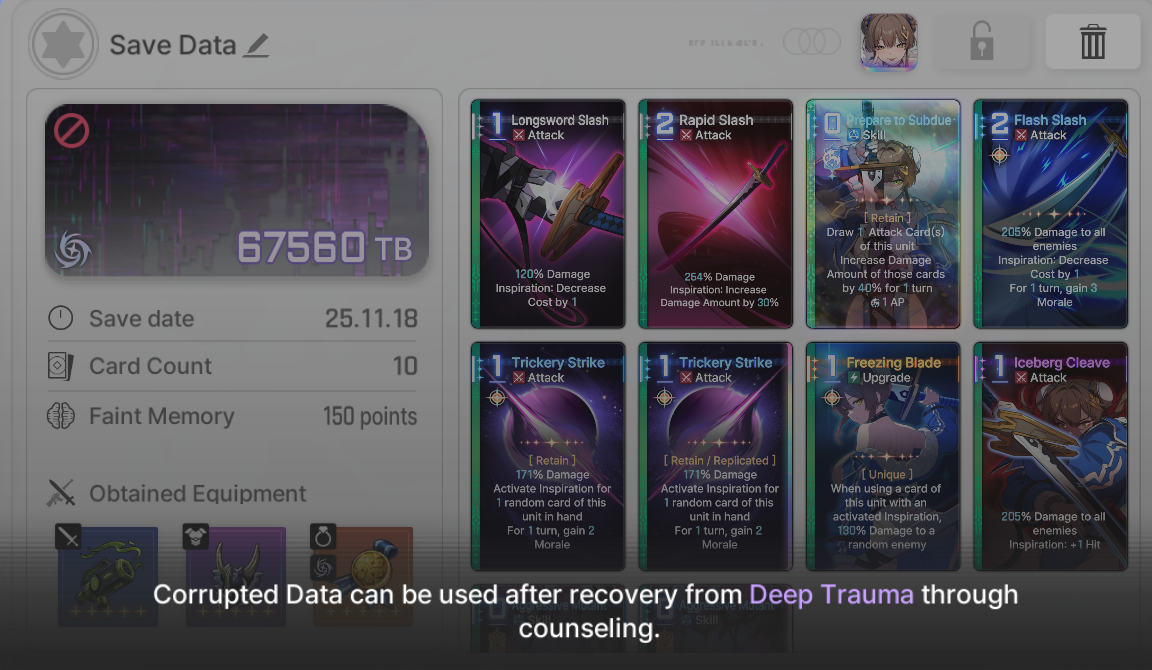Open the Flash Slash card
Viewport: 1152px width, 670px height.
point(1051,214)
